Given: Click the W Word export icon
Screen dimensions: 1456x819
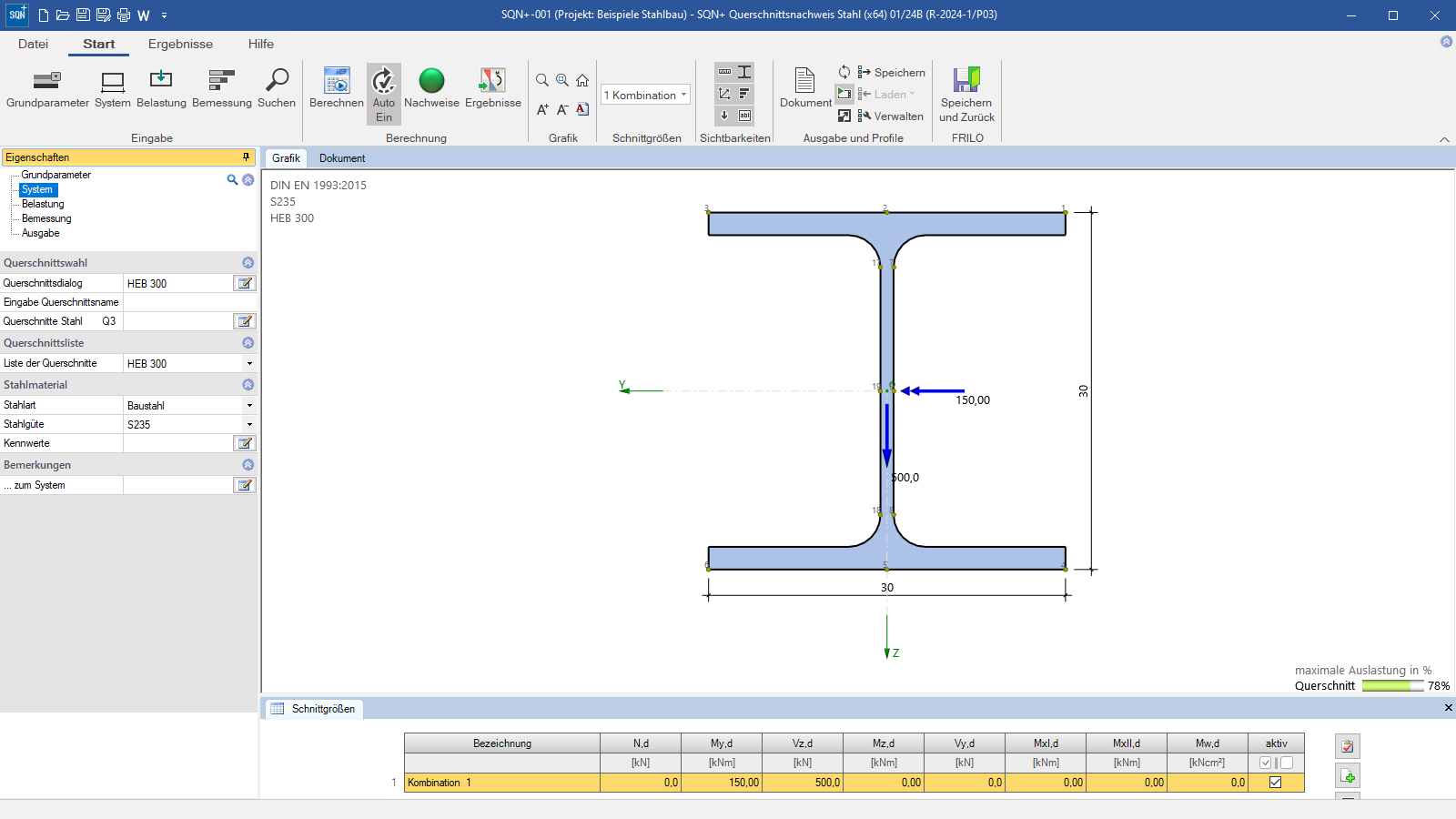Looking at the screenshot, I should pos(144,15).
